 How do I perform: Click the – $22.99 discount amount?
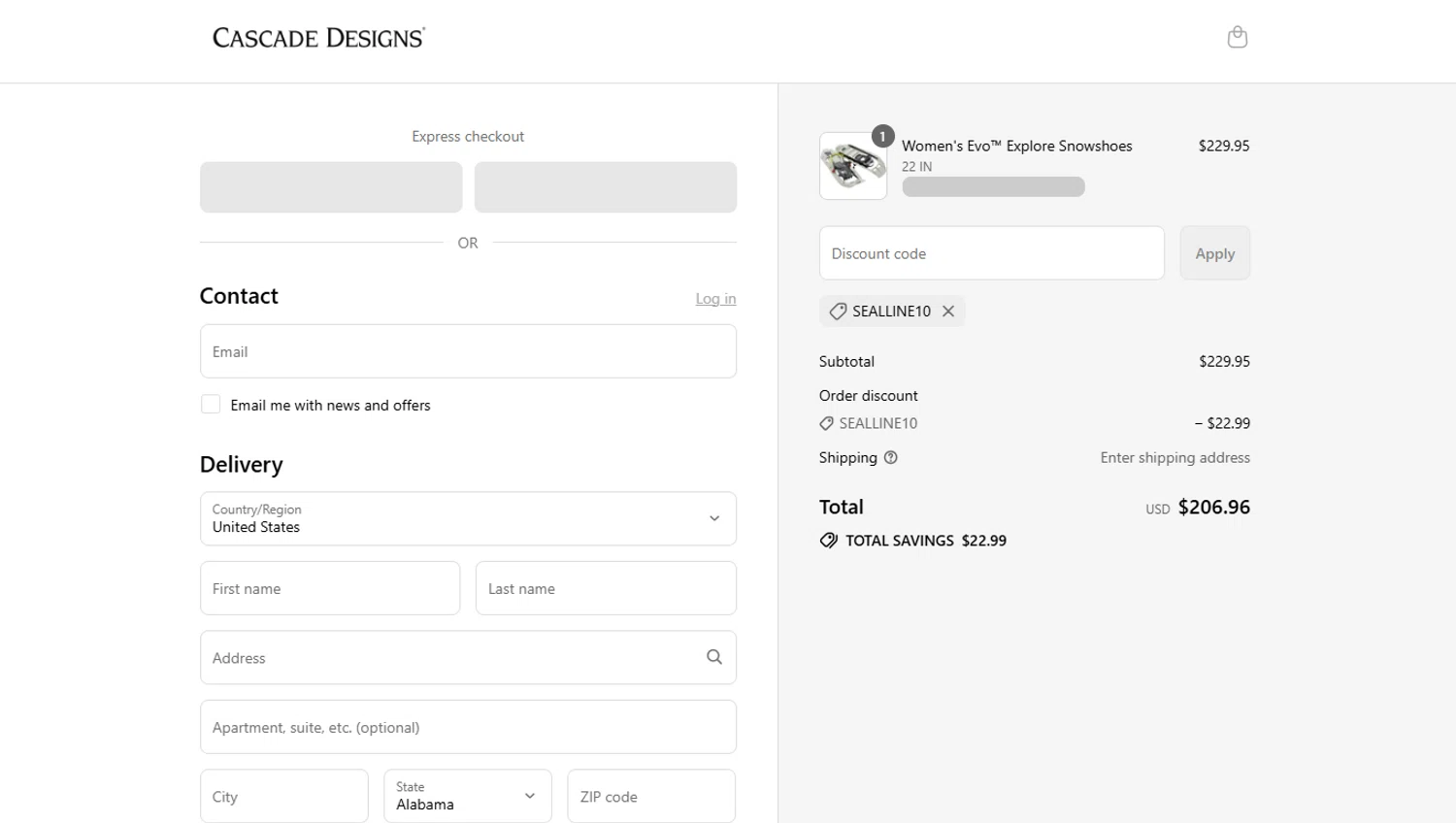point(1222,423)
